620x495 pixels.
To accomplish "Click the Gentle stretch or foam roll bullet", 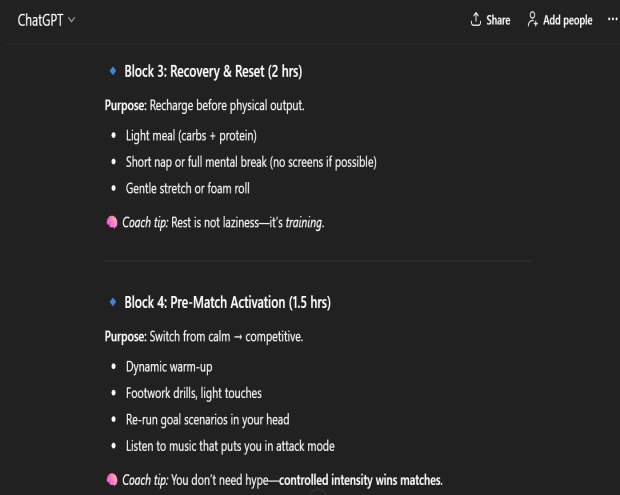I will 187,188.
